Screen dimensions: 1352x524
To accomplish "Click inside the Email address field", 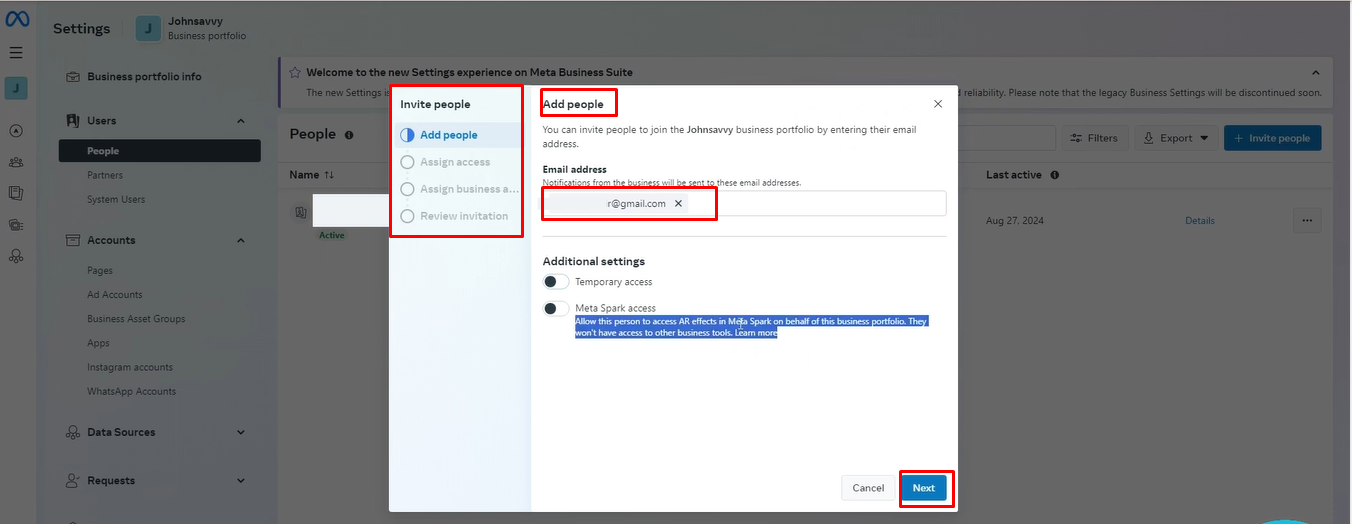I will (x=744, y=203).
